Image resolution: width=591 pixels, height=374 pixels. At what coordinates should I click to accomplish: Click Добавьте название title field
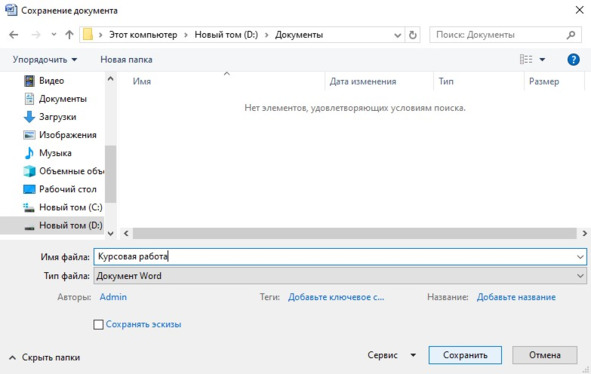pos(516,297)
